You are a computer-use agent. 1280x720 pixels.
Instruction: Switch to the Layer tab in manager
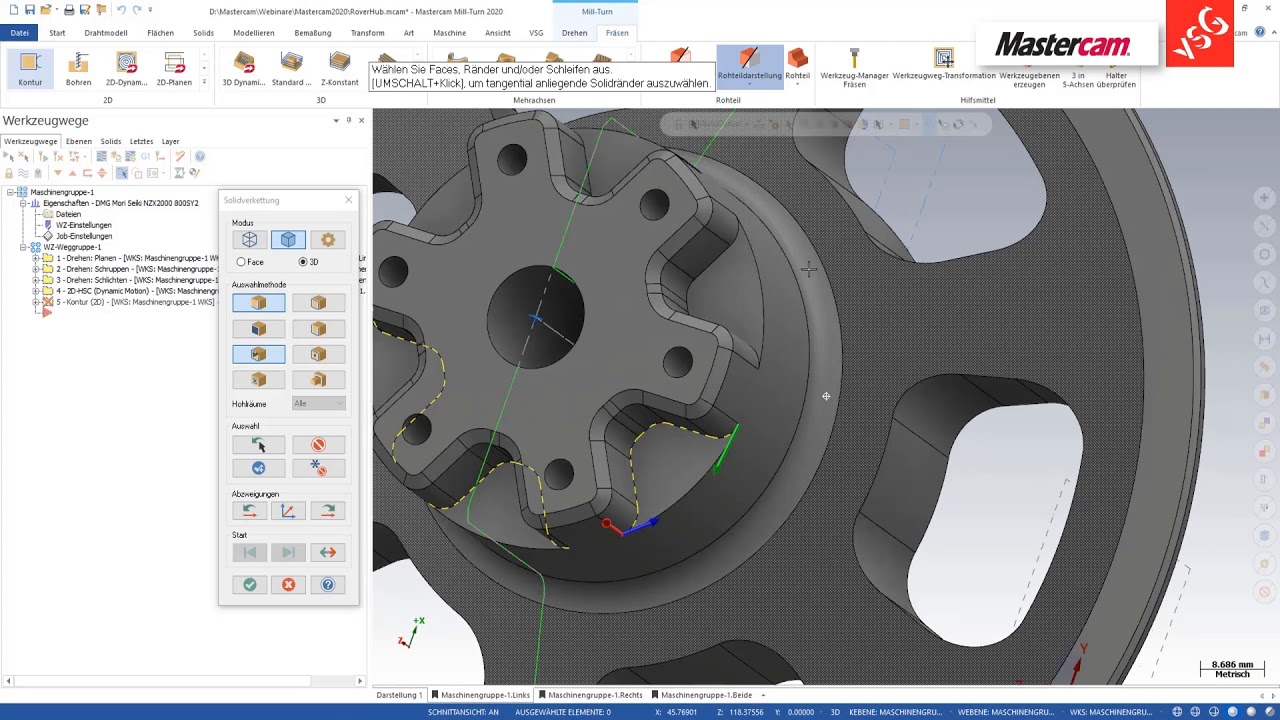(x=171, y=141)
